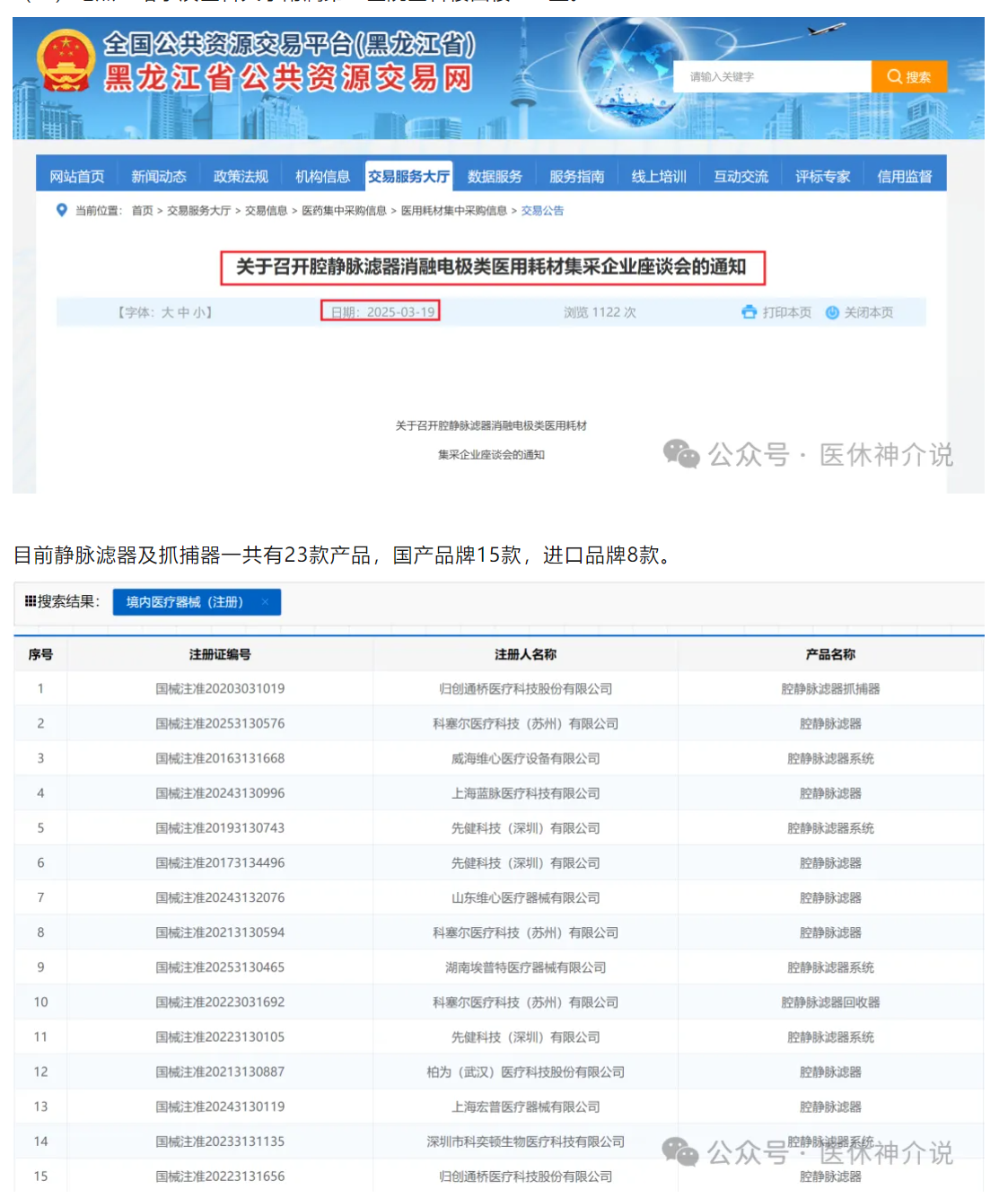Click the 注册人名称 column header
1008x1198 pixels.
tap(525, 654)
